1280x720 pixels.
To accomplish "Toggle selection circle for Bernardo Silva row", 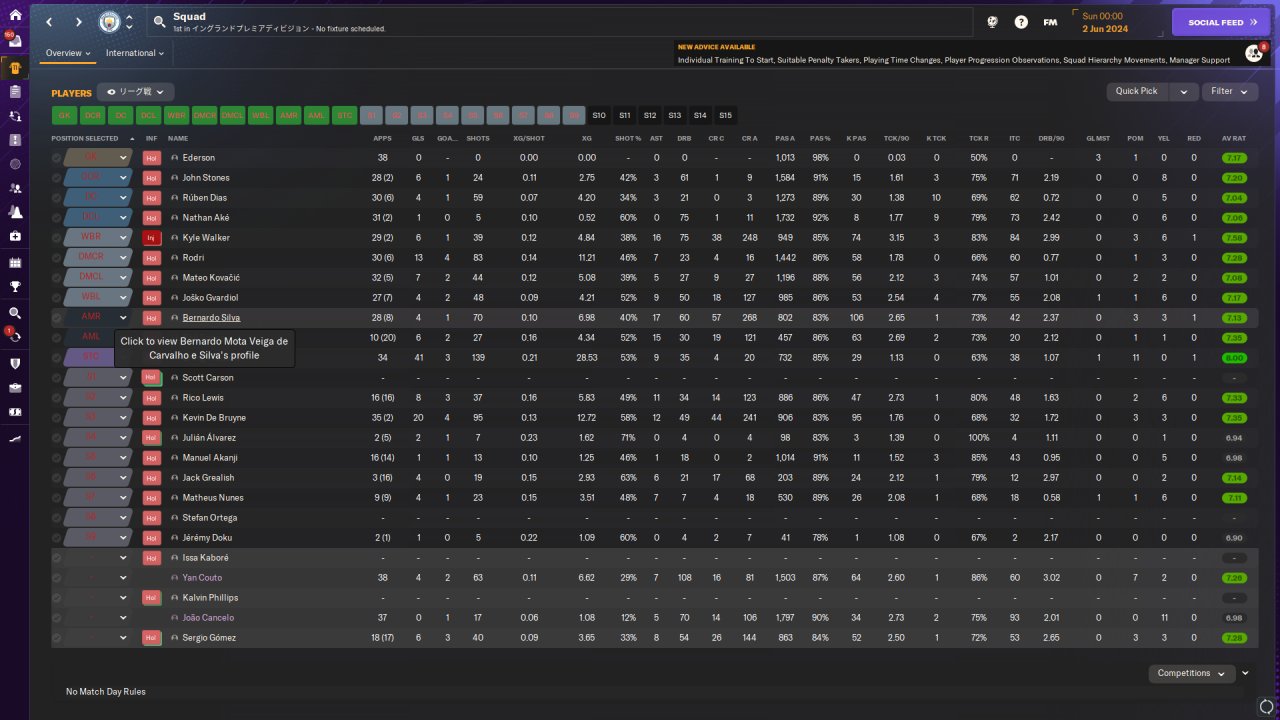I will click(57, 318).
